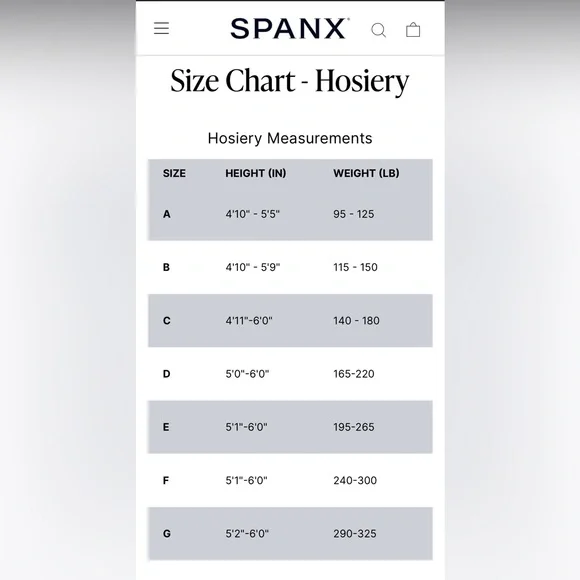Select size C row label
This screenshot has height=580, width=580.
[167, 321]
